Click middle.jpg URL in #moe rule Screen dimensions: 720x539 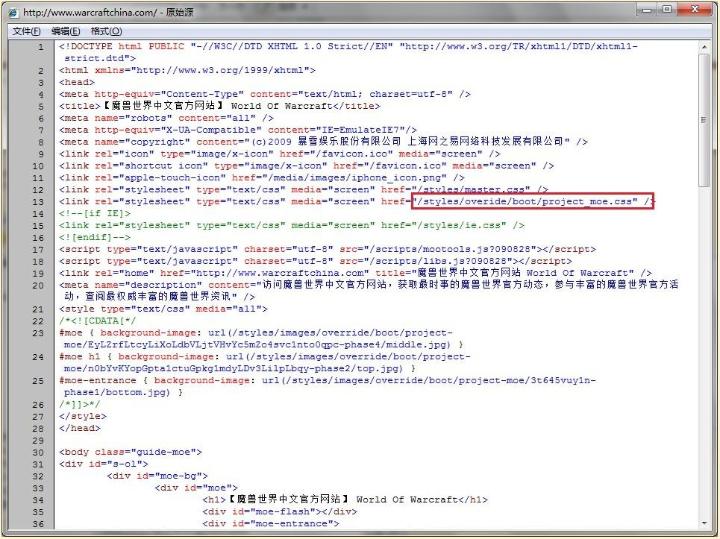tap(261, 339)
